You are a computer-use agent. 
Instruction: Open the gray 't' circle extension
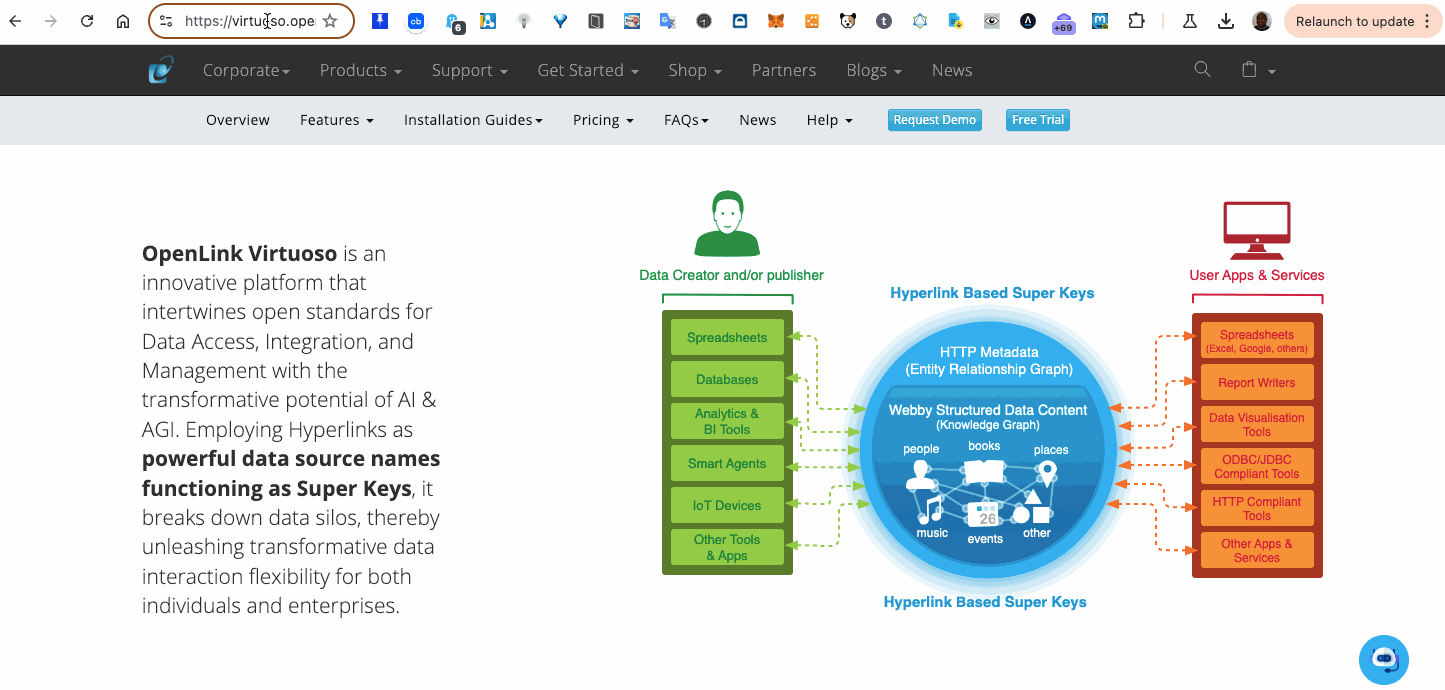point(883,20)
